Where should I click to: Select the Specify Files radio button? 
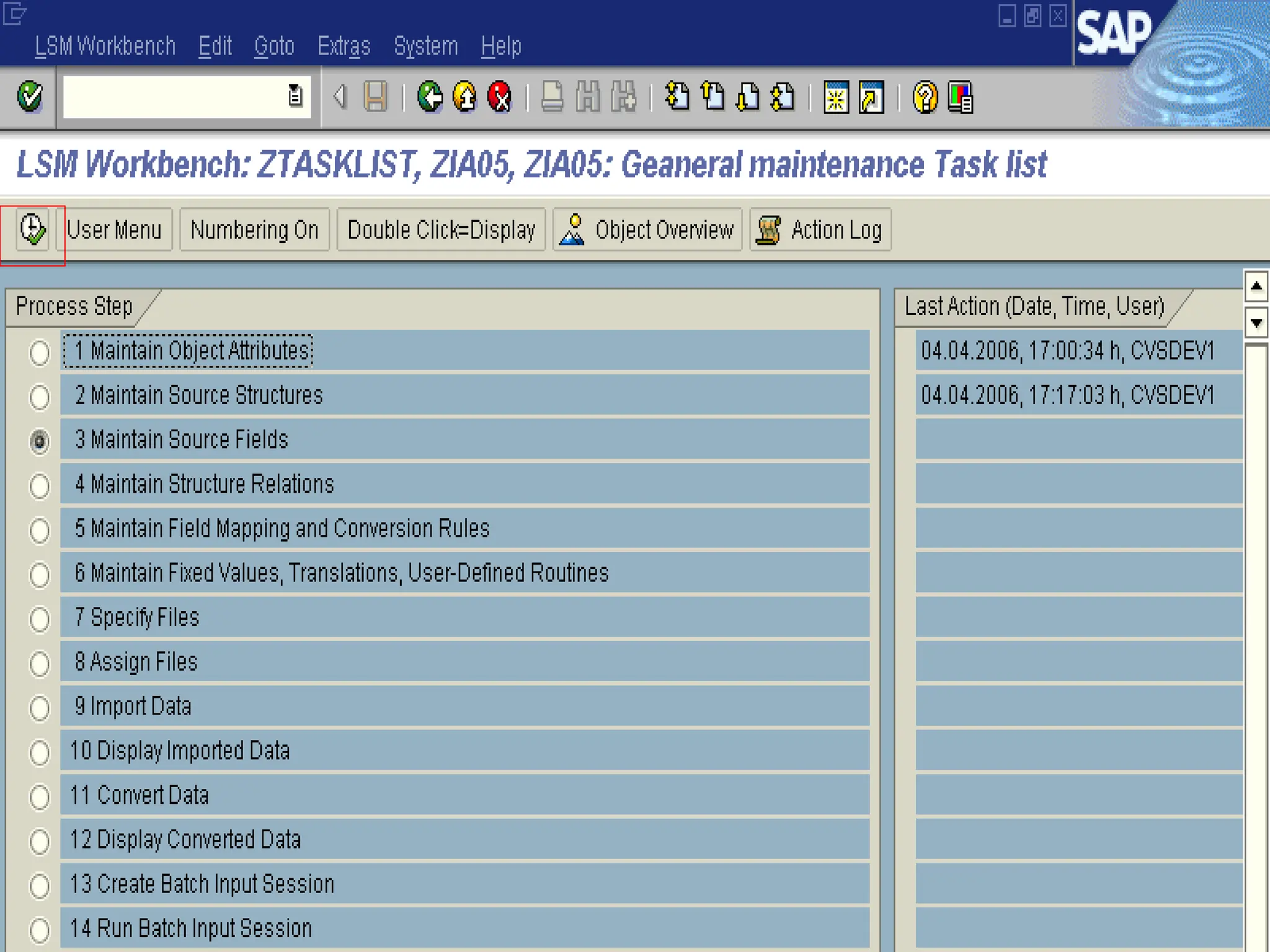tap(40, 619)
